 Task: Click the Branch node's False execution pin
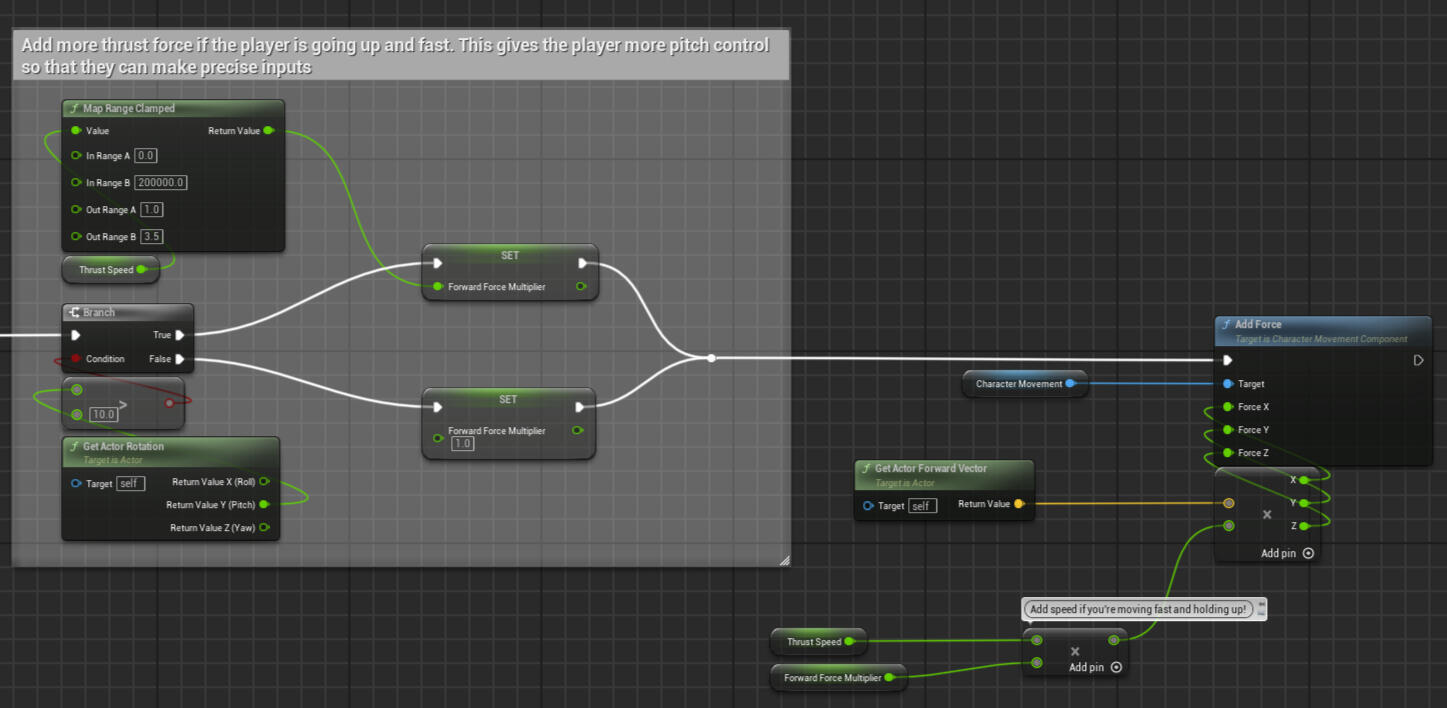tap(179, 359)
